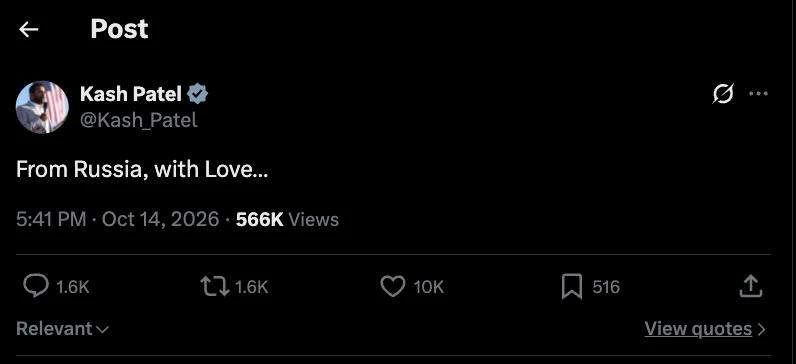796x364 pixels.
Task: Click the Kash Patel display name
Action: (x=131, y=94)
